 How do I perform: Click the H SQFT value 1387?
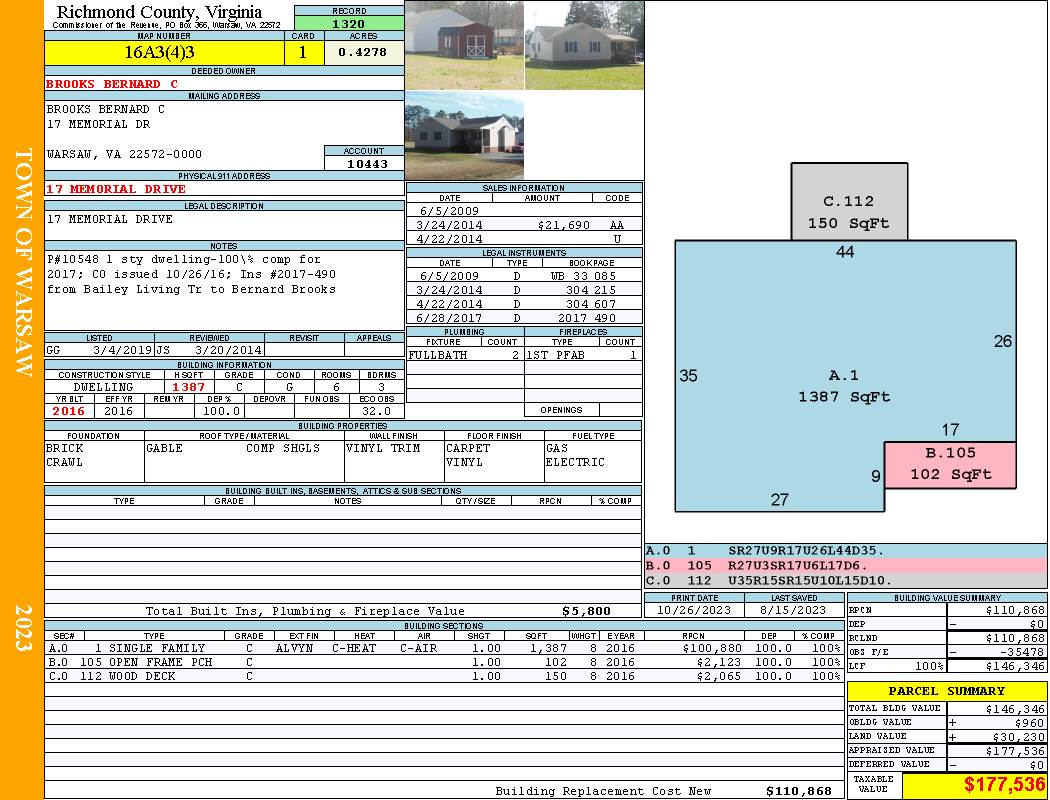pyautogui.click(x=188, y=387)
